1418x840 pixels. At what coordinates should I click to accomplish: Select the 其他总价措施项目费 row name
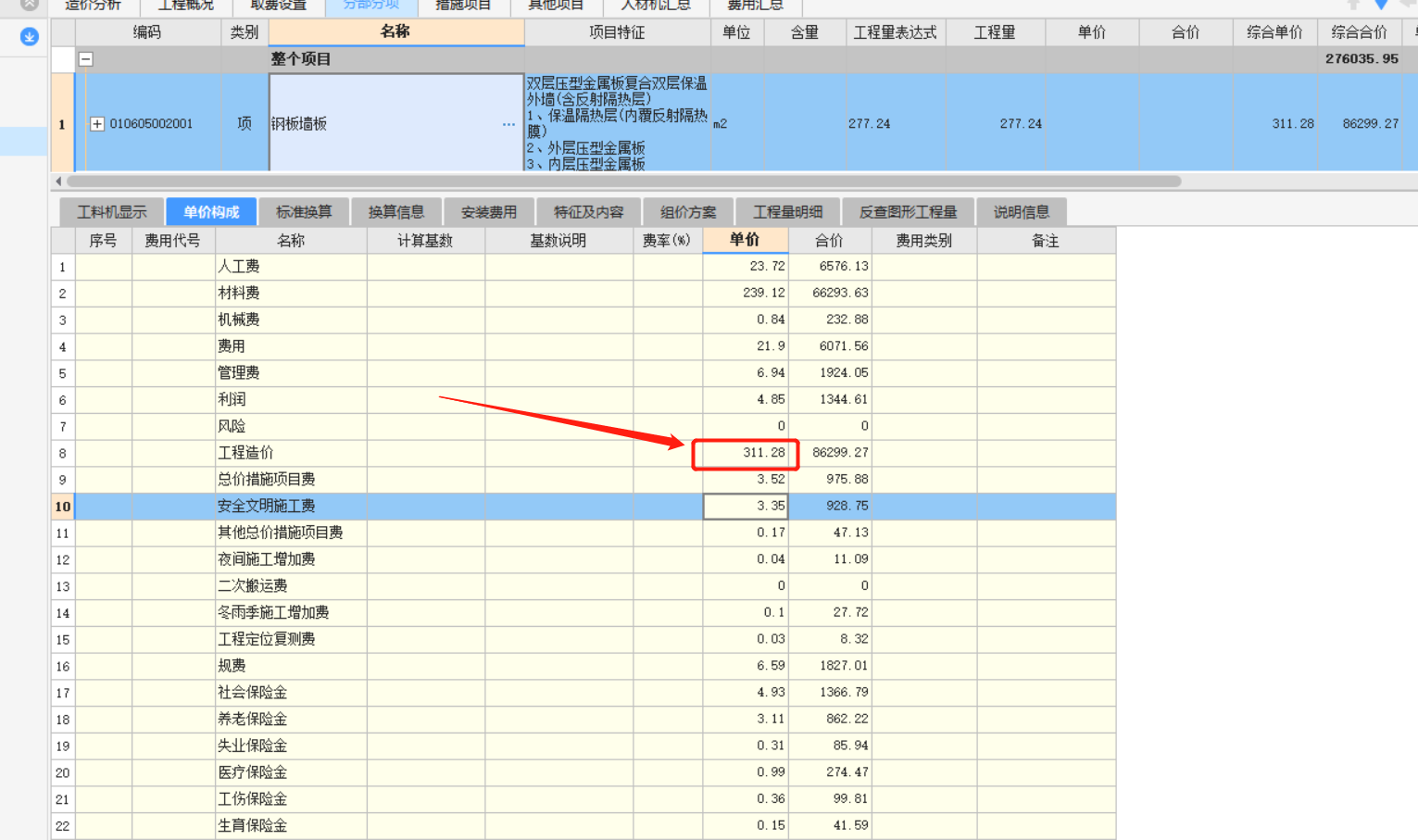(x=281, y=533)
